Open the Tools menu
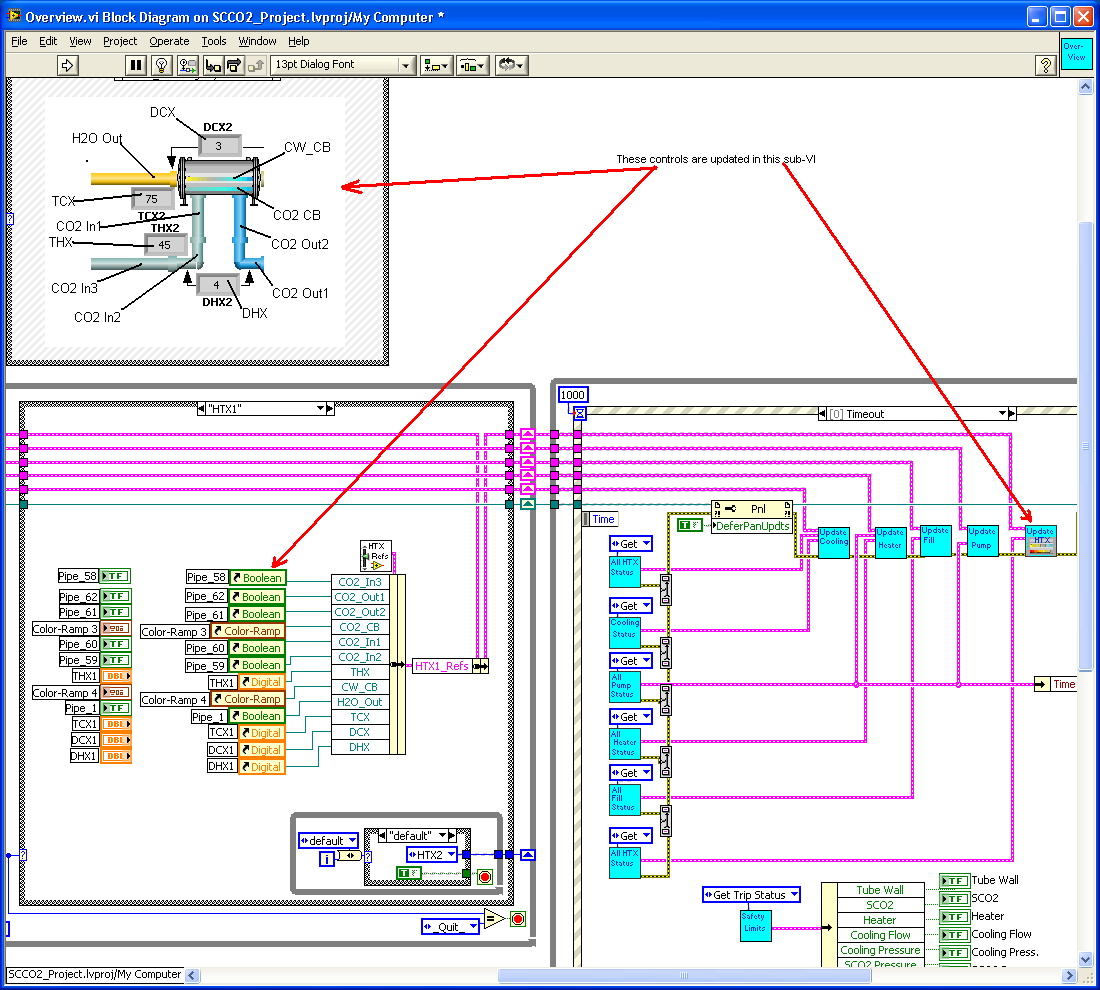This screenshot has width=1100, height=990. pyautogui.click(x=214, y=41)
